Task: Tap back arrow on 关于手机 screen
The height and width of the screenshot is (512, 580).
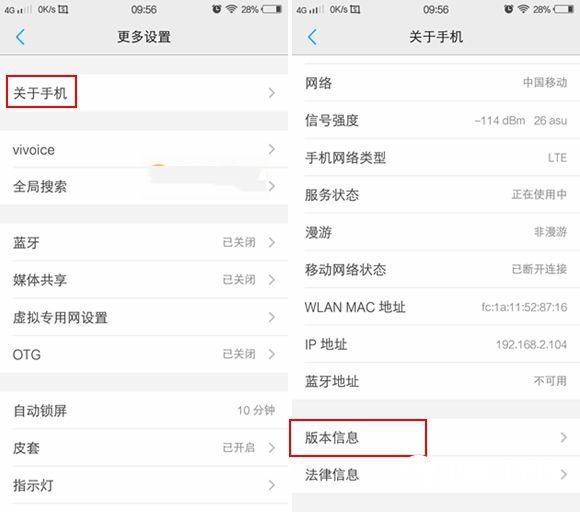Action: (x=312, y=37)
